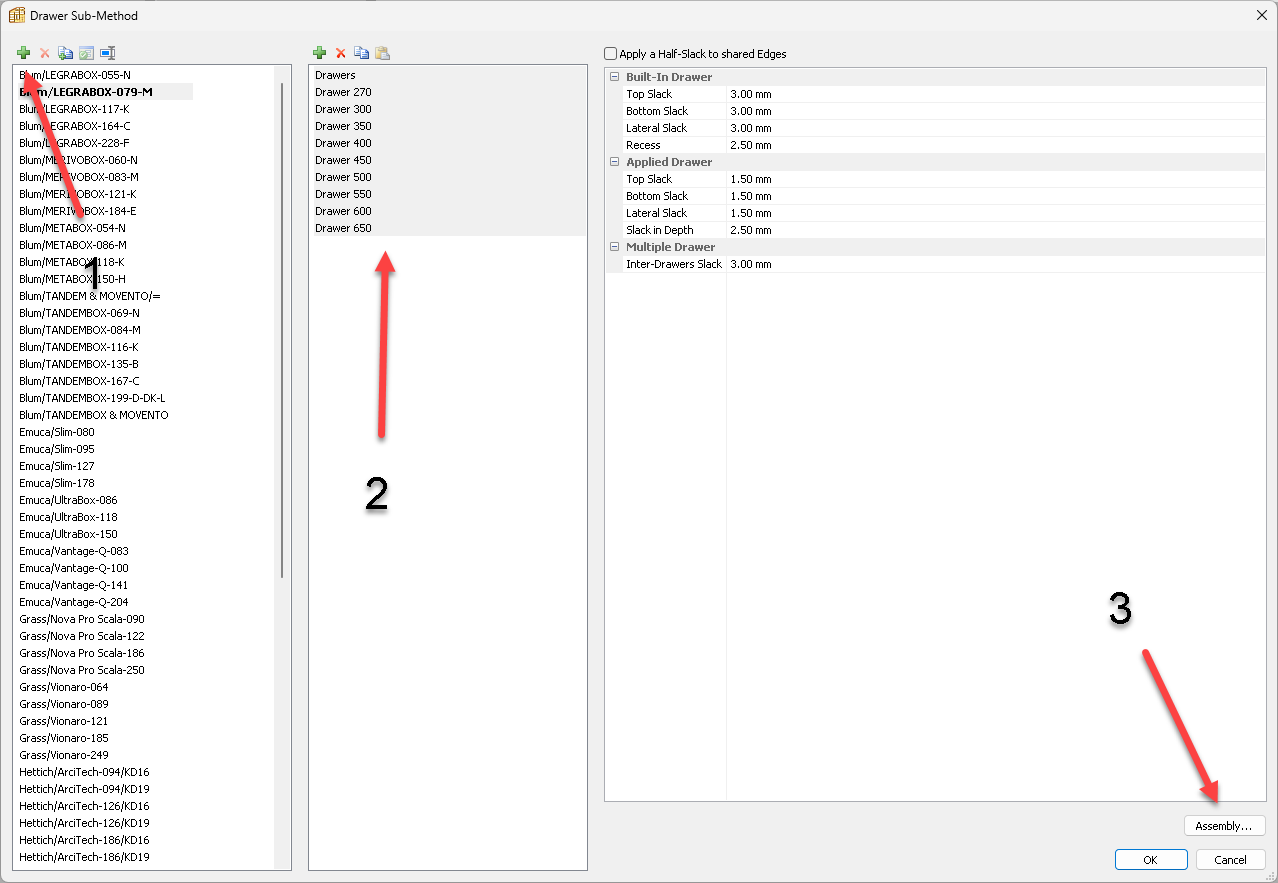
Task: Select Blum/TANDEMBOX & MOVENTO entry
Action: tap(94, 415)
